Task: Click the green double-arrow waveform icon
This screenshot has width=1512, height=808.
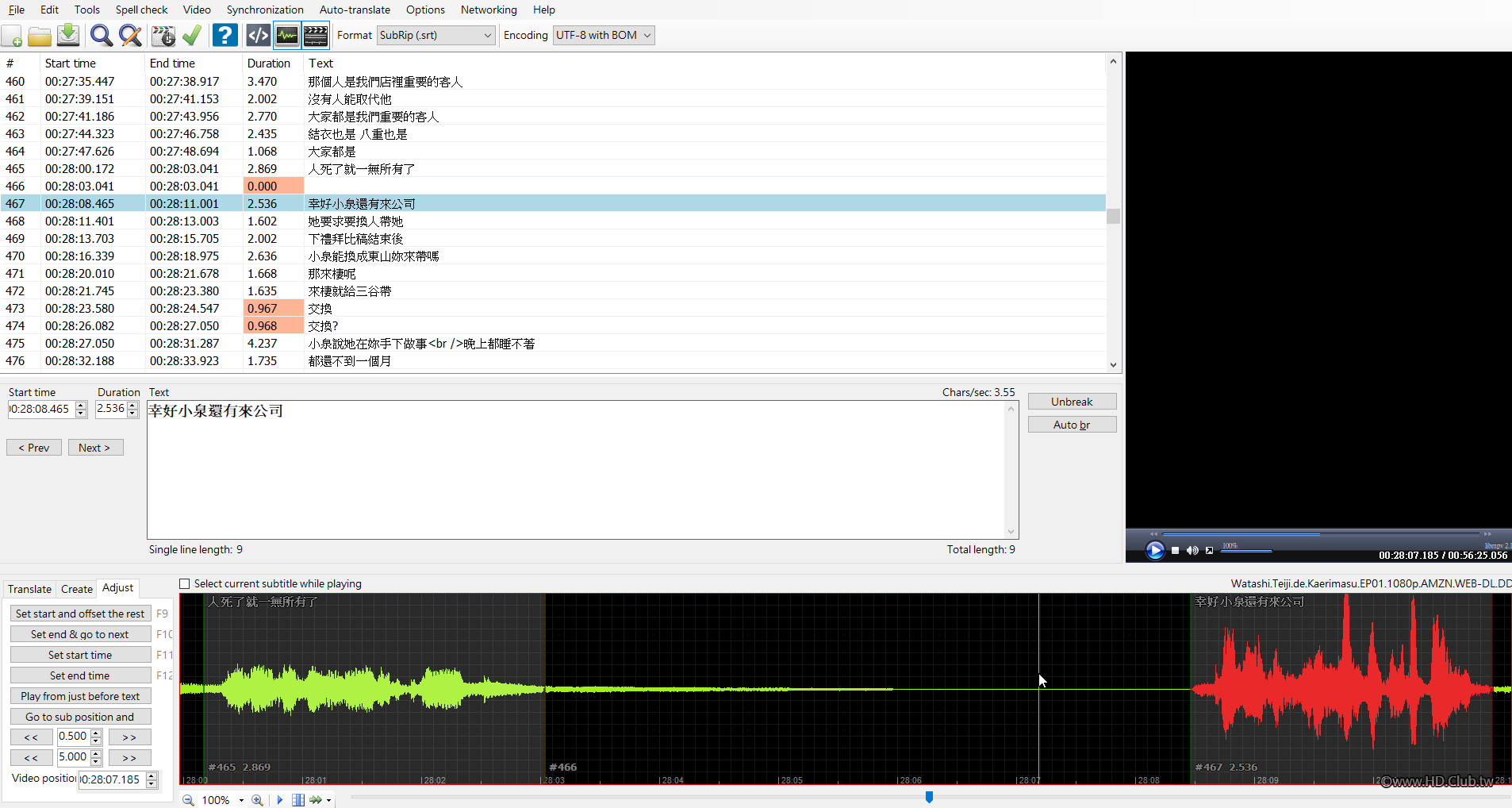Action: click(316, 800)
